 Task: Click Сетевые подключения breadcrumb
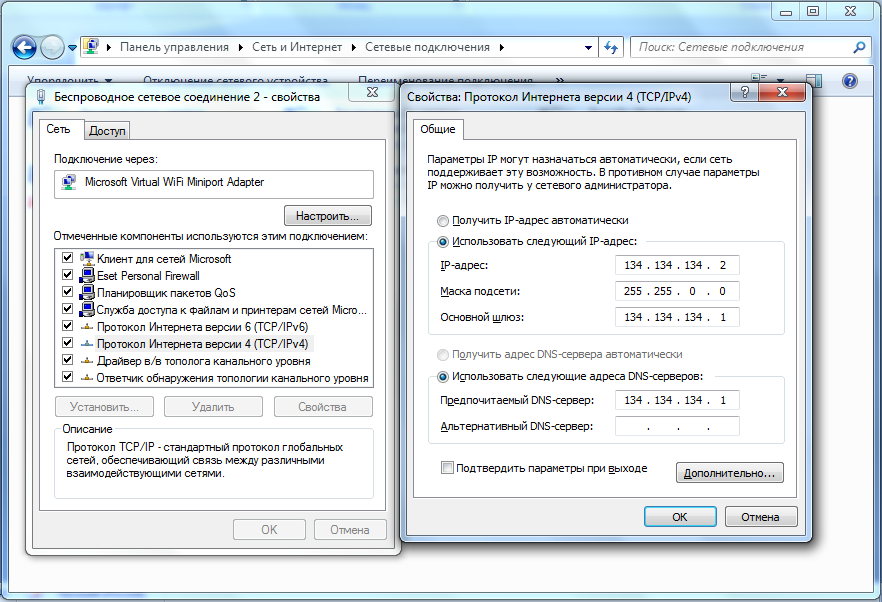428,47
